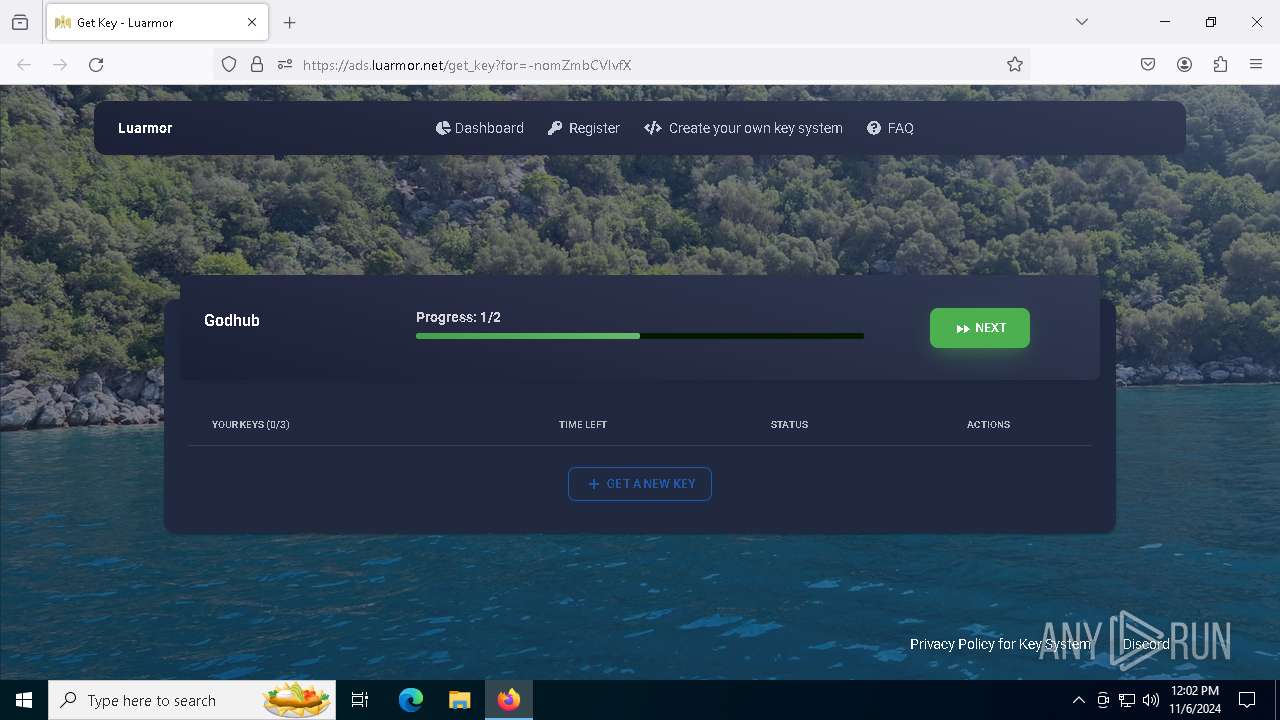
Task: Click the browser address bar URL
Action: pos(467,65)
